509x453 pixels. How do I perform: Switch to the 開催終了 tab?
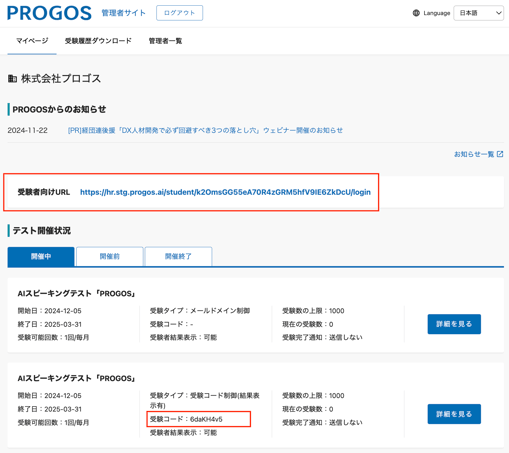178,256
